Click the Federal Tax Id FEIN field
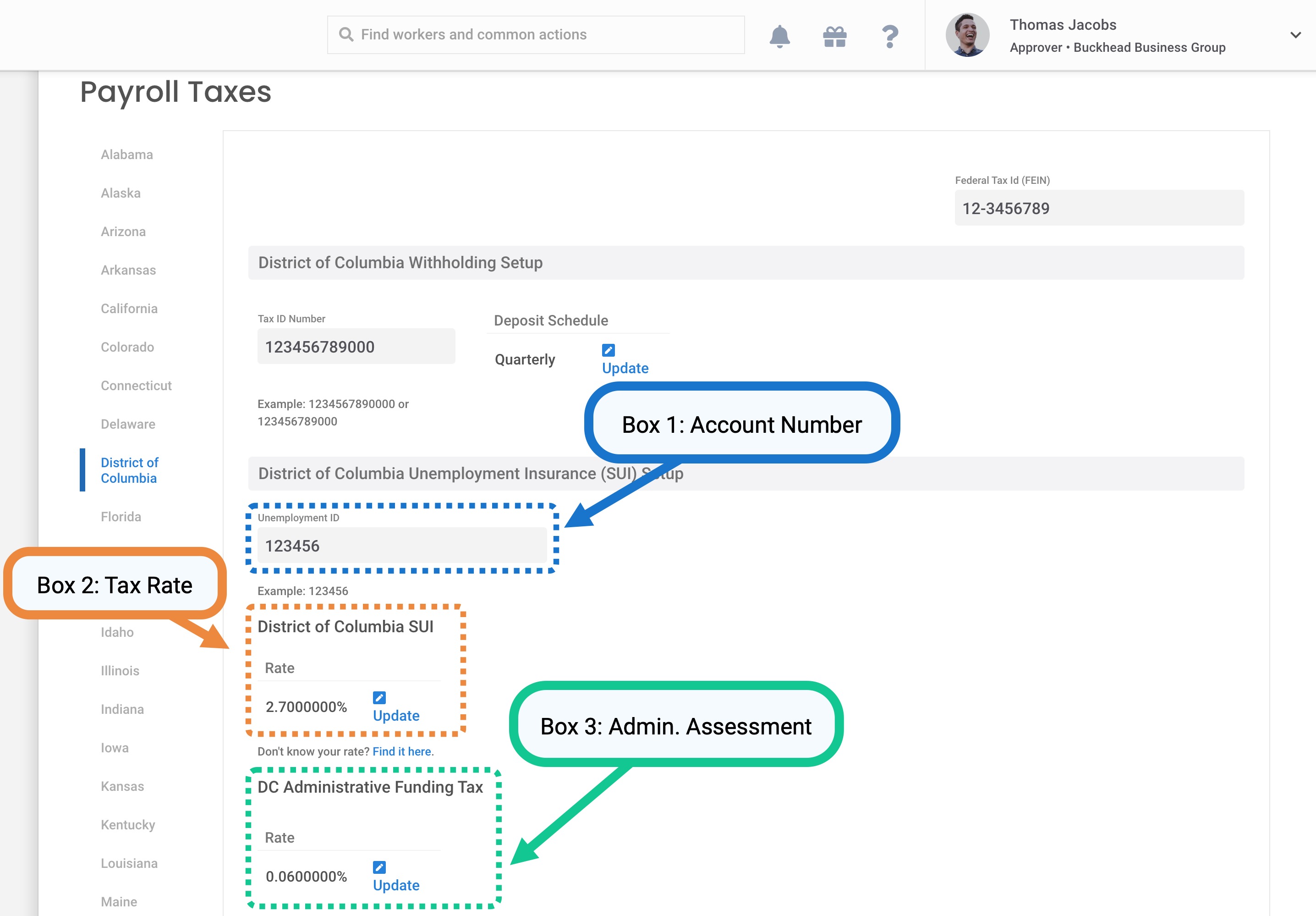The width and height of the screenshot is (1316, 916). click(1098, 208)
